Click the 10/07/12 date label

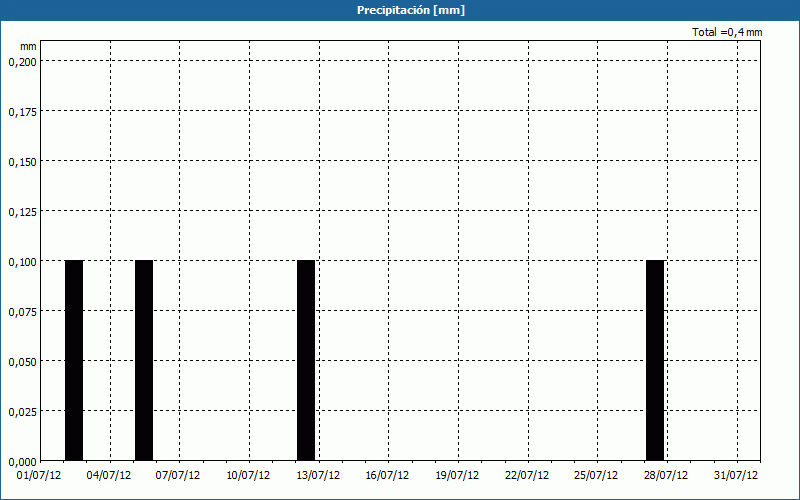[248, 476]
